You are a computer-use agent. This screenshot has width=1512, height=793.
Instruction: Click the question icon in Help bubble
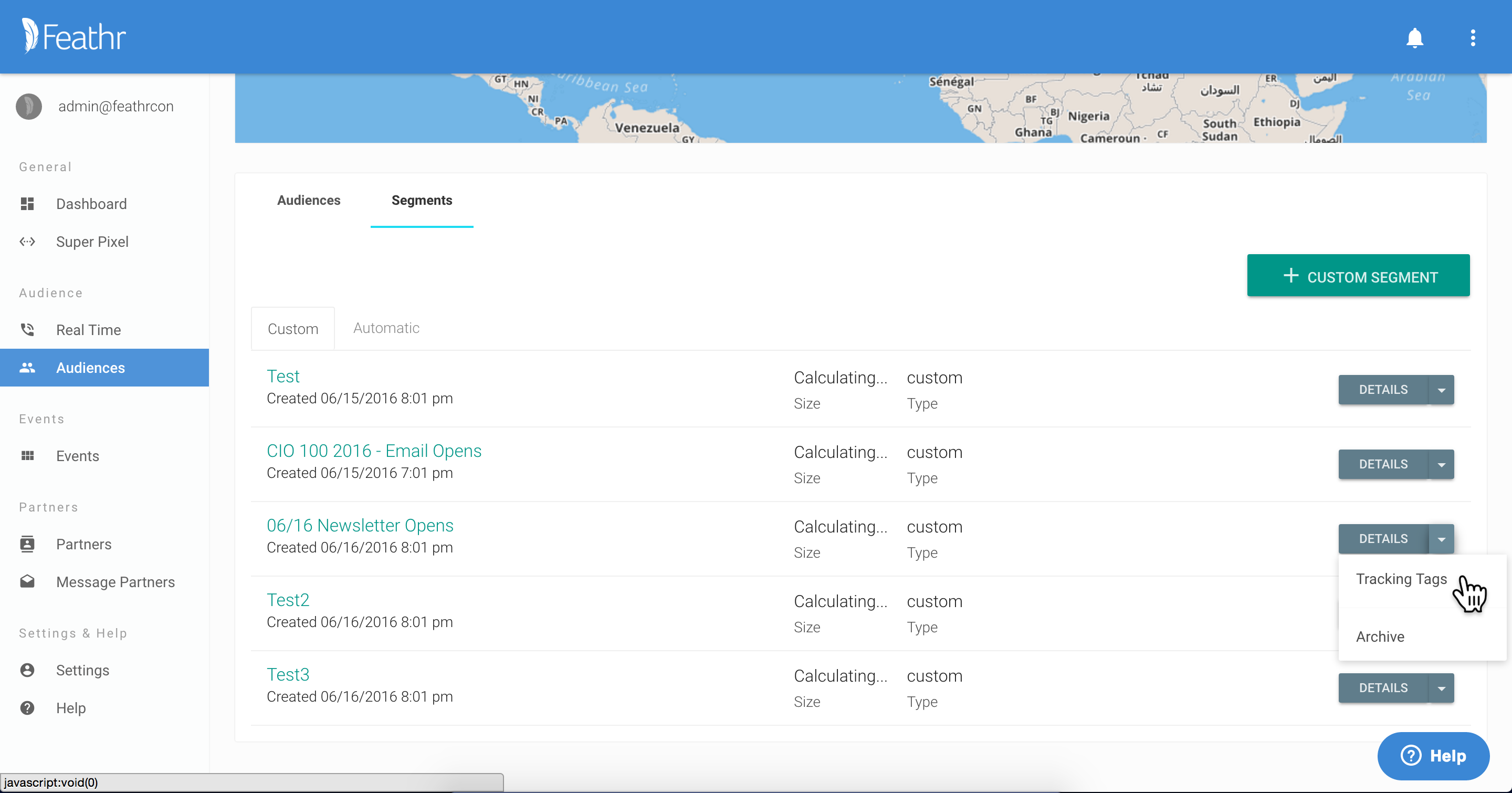(1411, 755)
